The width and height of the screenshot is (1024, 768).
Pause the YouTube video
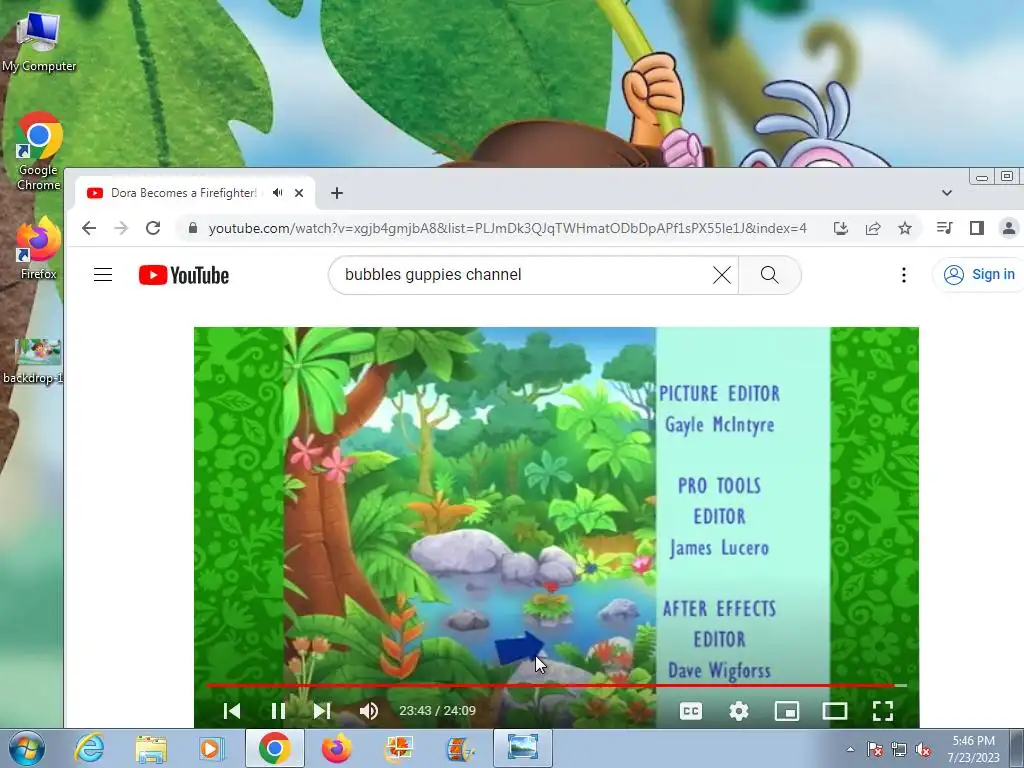coord(278,711)
